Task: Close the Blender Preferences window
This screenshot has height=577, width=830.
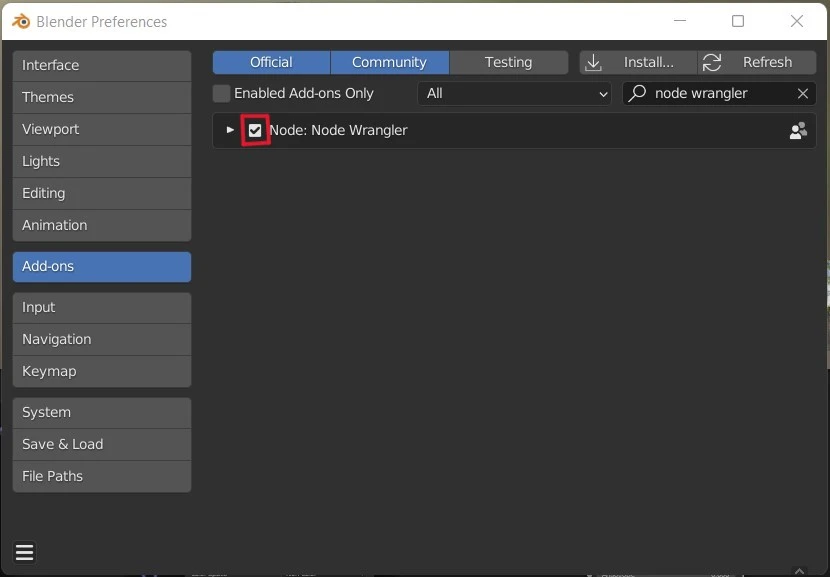Action: [797, 21]
